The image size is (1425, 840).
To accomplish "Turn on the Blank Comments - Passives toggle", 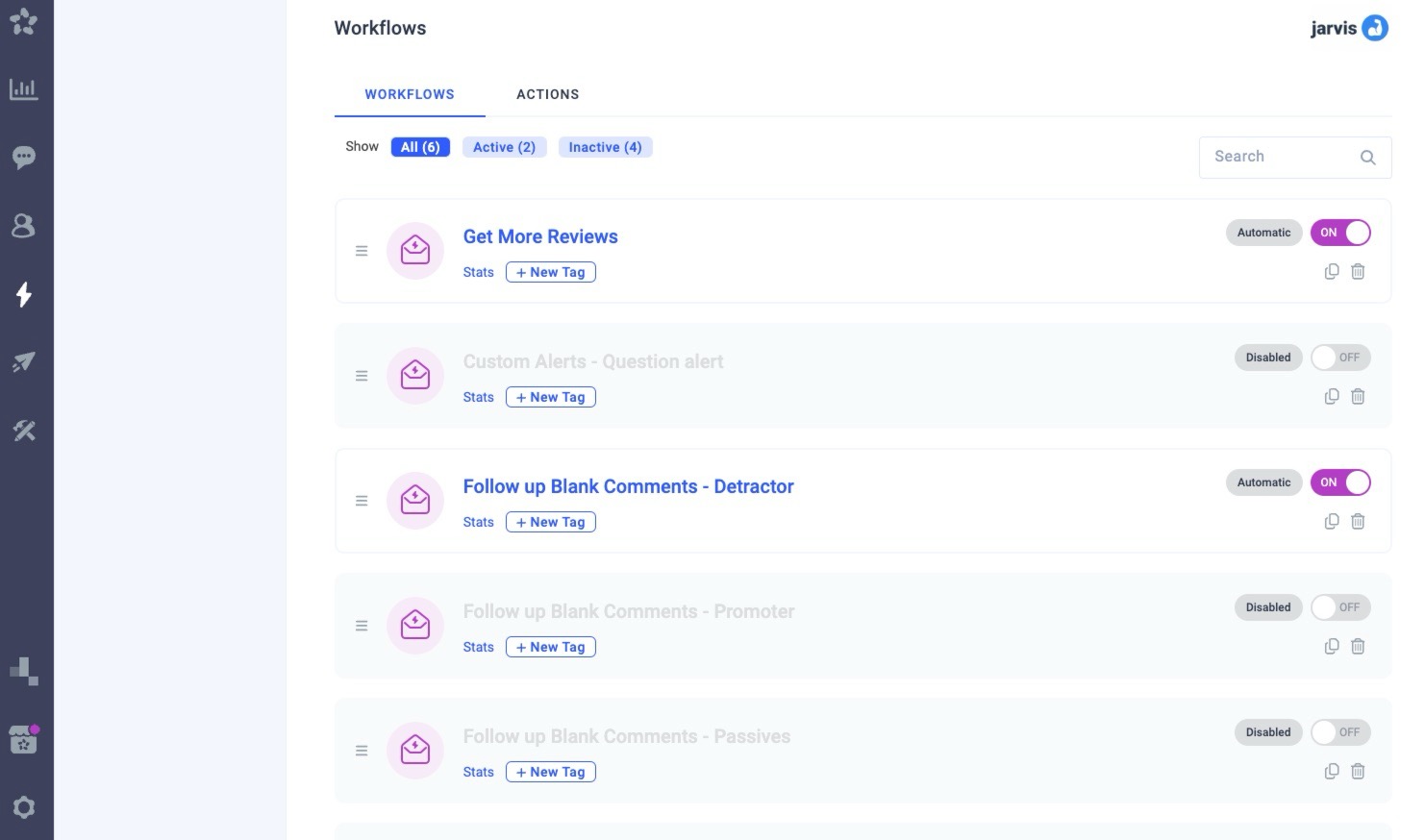I will click(x=1340, y=732).
